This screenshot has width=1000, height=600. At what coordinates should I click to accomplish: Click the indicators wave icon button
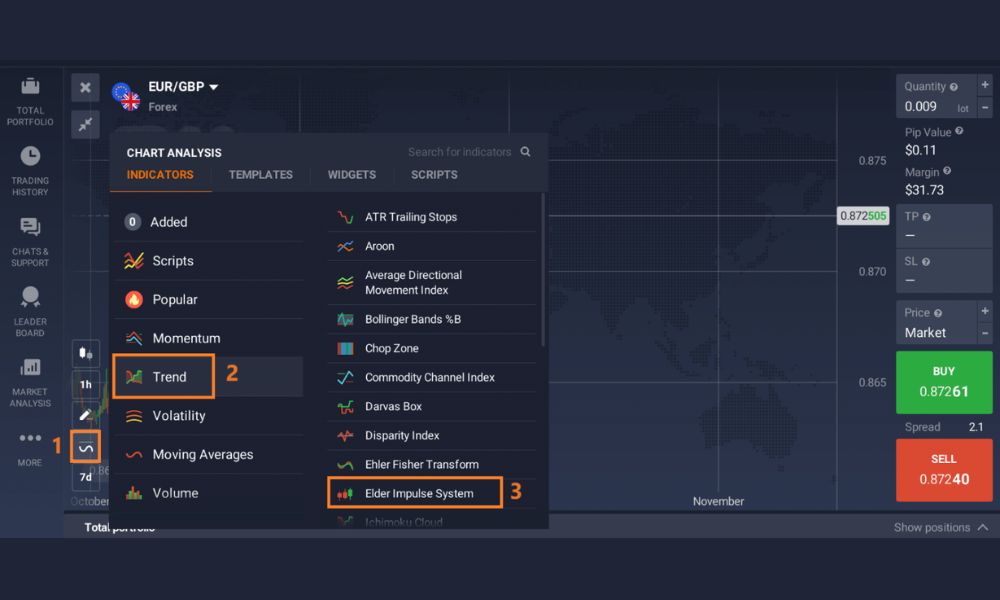(86, 447)
